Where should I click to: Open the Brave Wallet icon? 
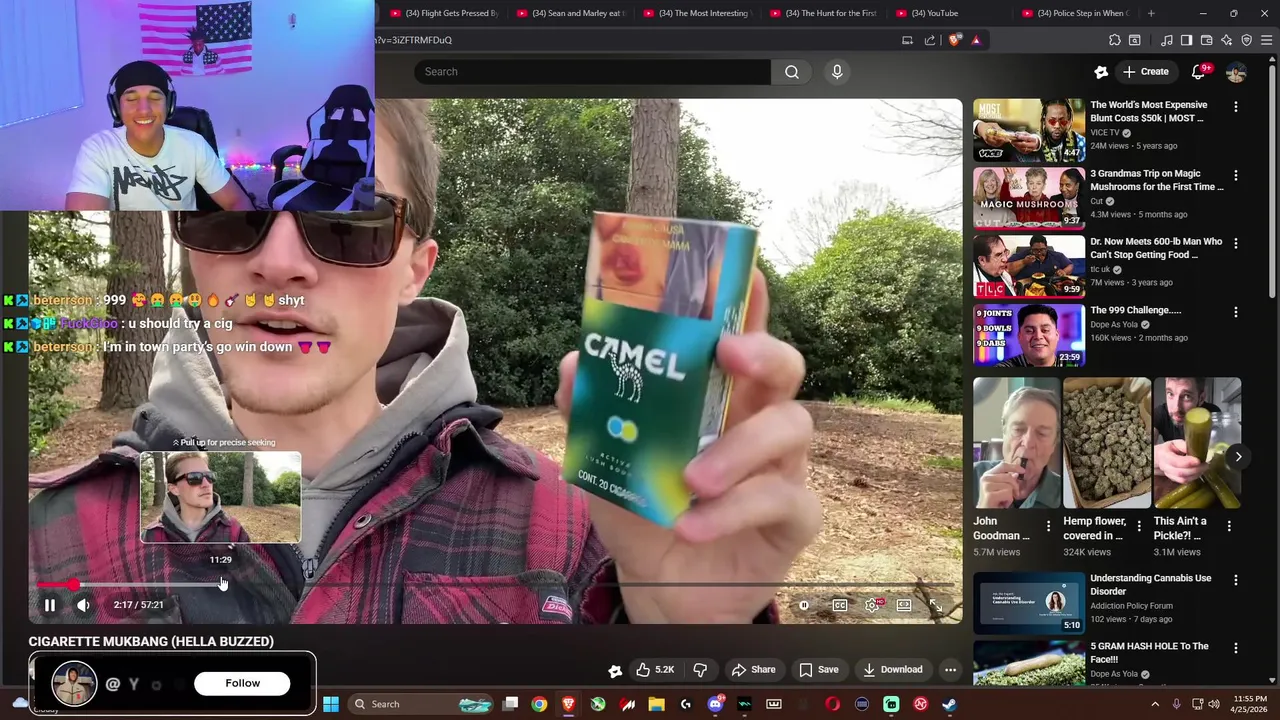pyautogui.click(x=1206, y=40)
